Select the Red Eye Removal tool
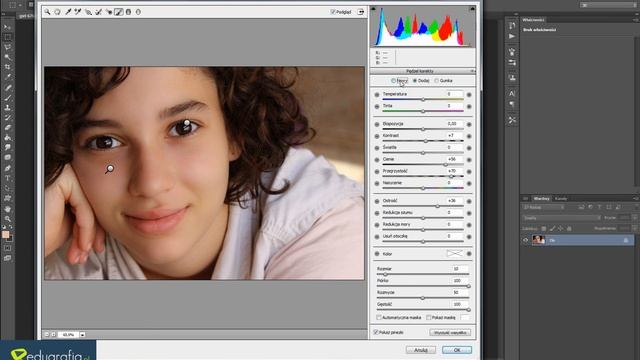This screenshot has width=640, height=360. pyautogui.click(x=109, y=12)
